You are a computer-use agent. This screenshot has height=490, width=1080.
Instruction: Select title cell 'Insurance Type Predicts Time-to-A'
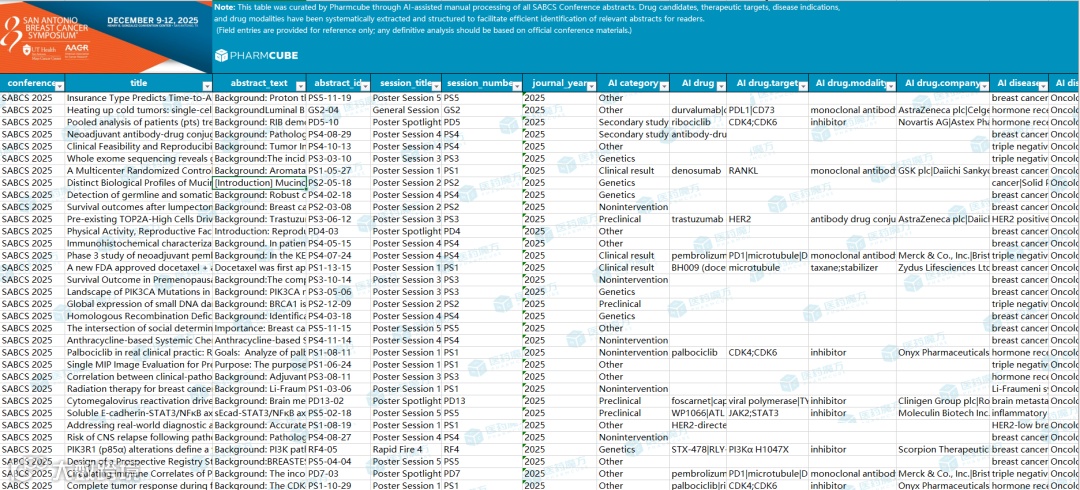139,98
